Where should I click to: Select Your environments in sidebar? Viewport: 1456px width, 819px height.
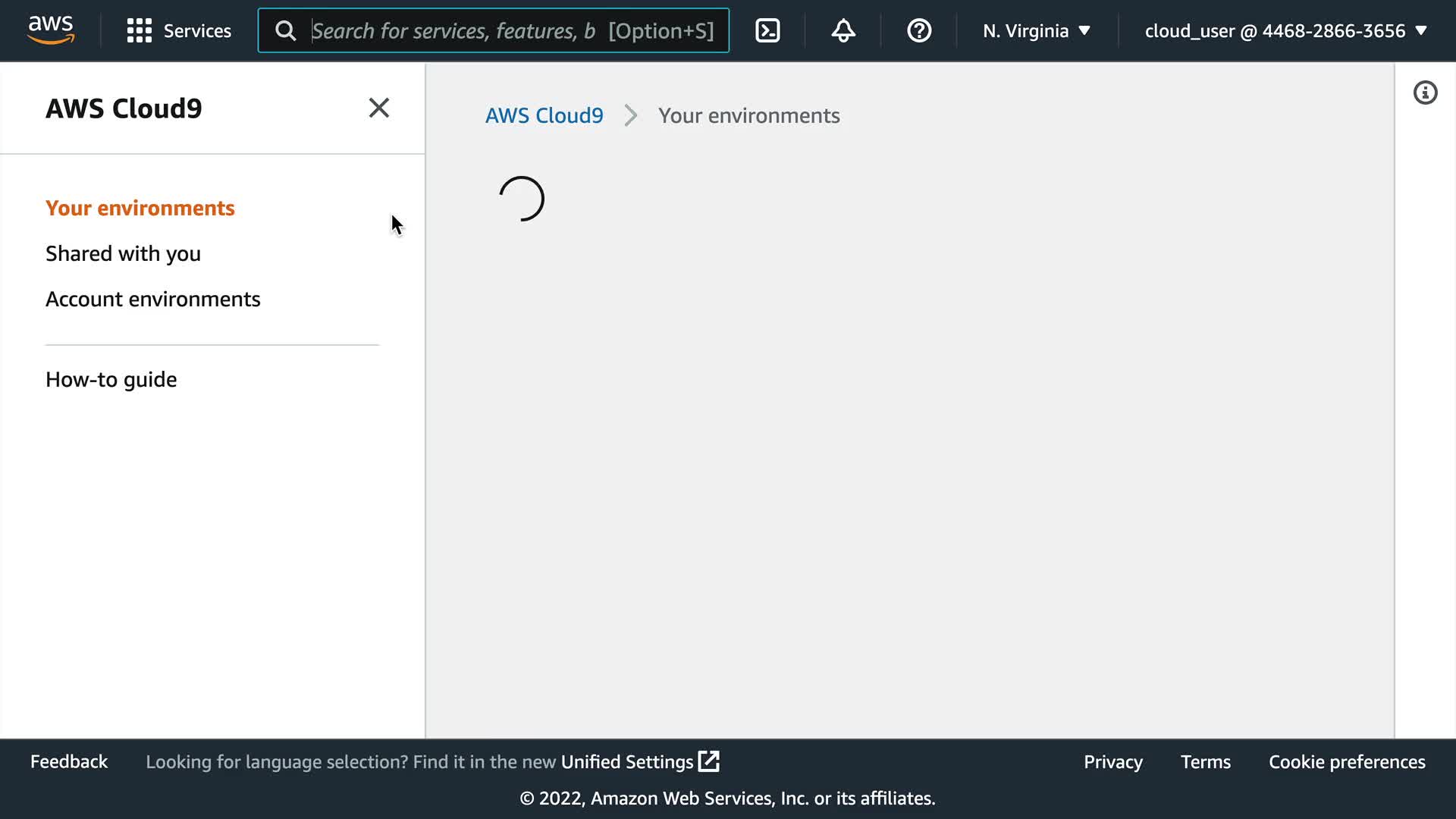(x=140, y=208)
